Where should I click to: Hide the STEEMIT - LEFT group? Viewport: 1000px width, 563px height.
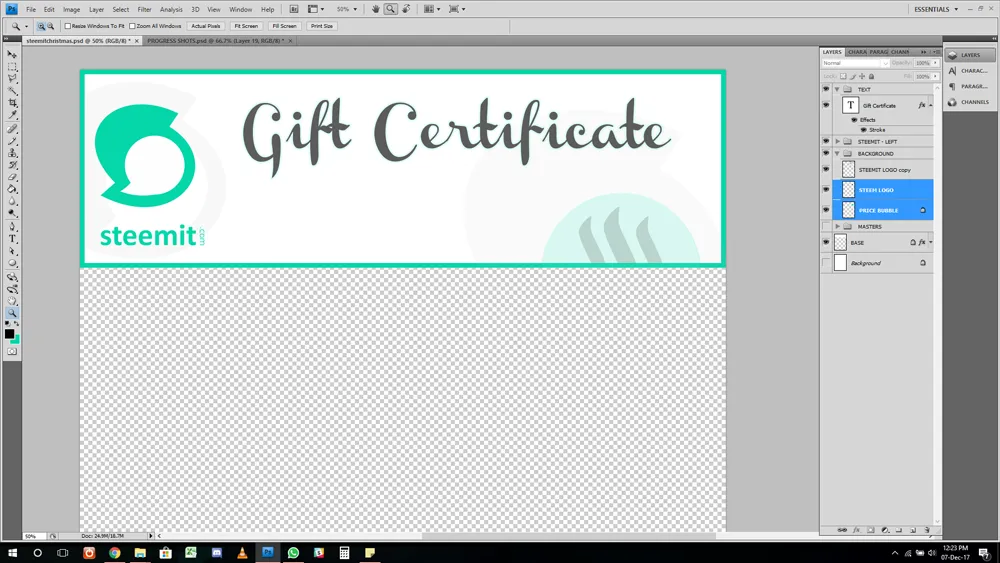pyautogui.click(x=826, y=142)
